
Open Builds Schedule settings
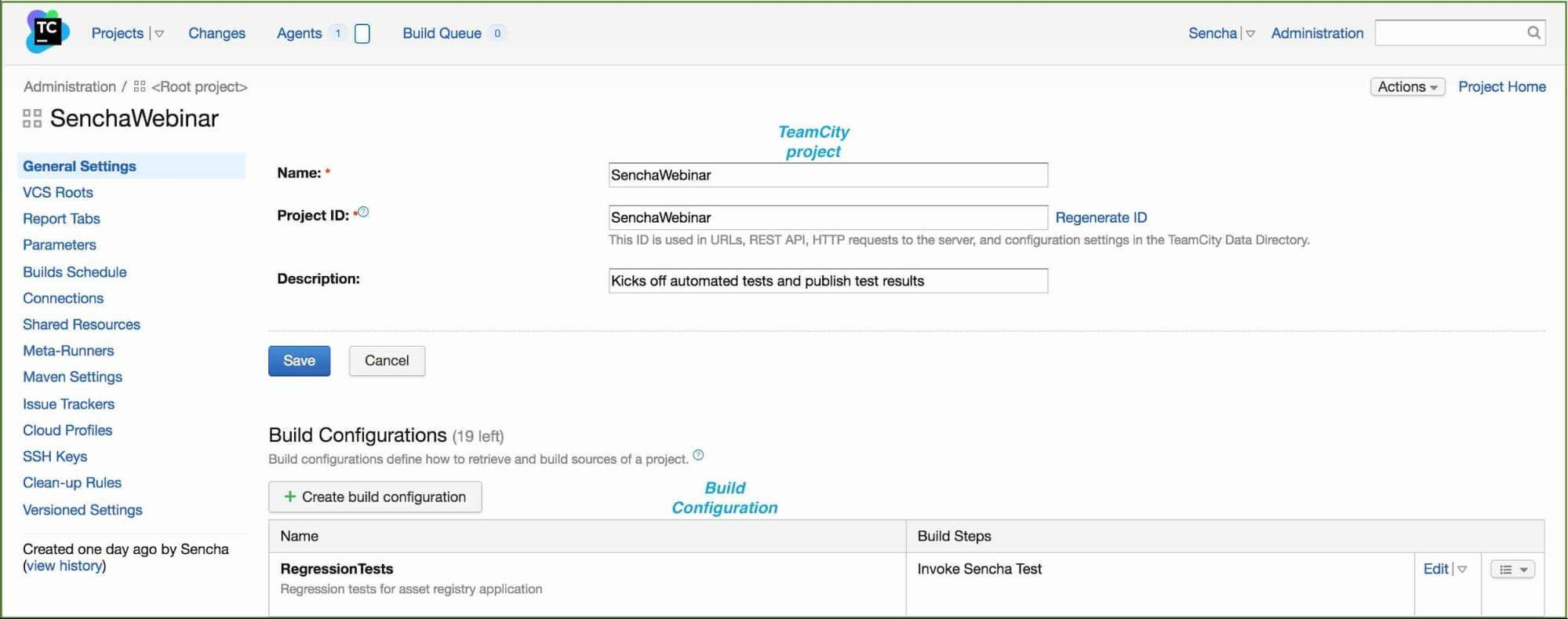(75, 272)
